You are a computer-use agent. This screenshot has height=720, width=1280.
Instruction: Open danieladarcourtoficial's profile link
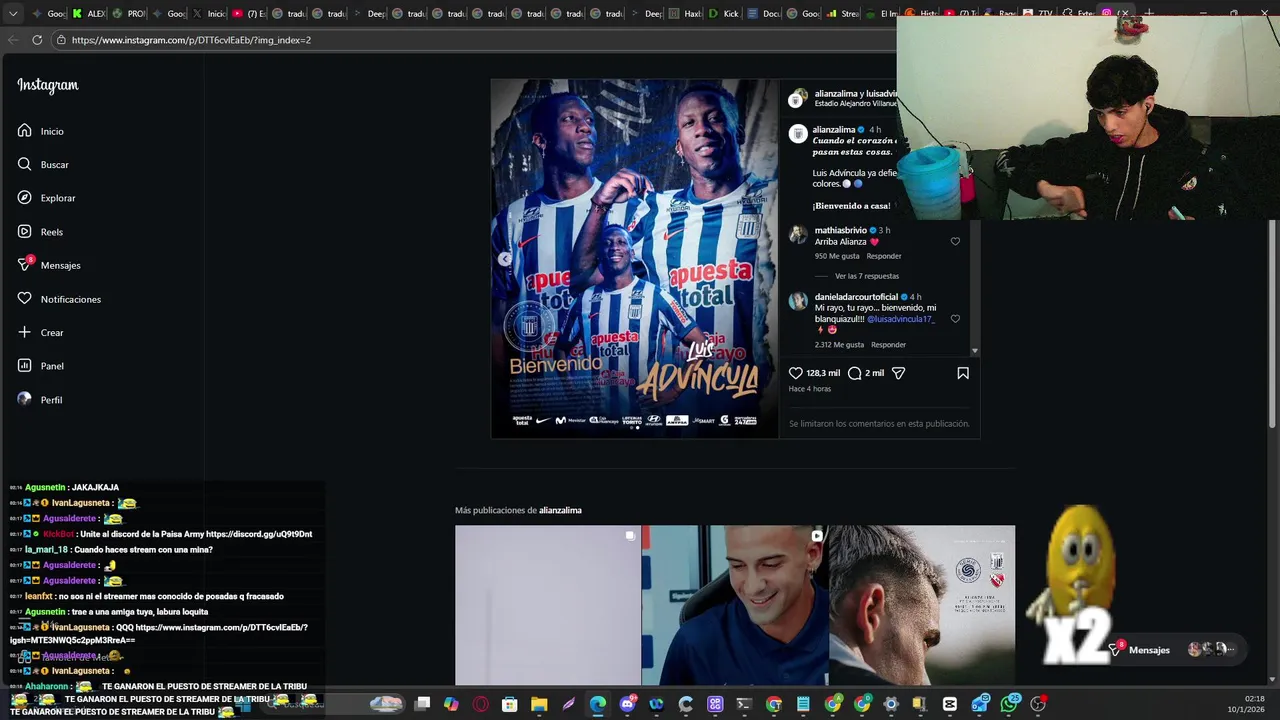(856, 297)
